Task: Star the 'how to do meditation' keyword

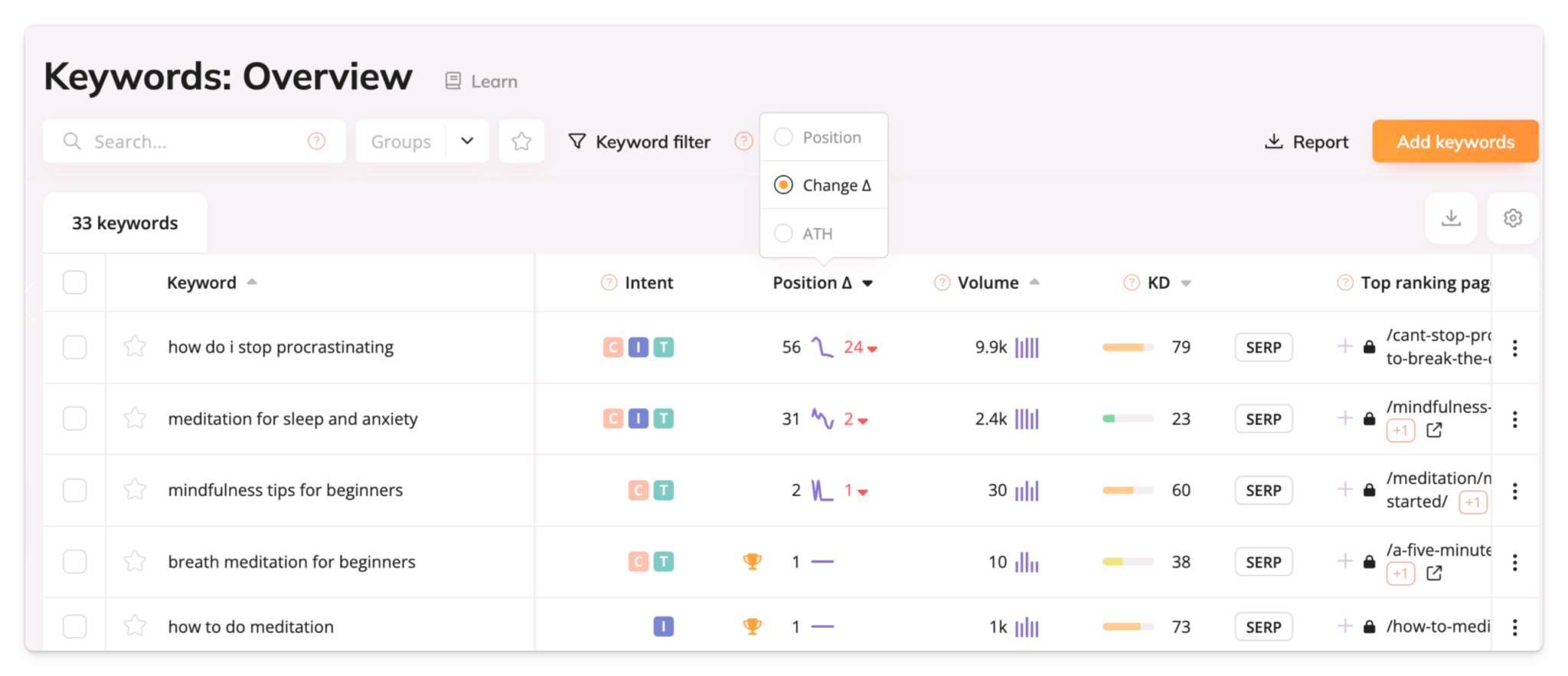Action: point(135,626)
